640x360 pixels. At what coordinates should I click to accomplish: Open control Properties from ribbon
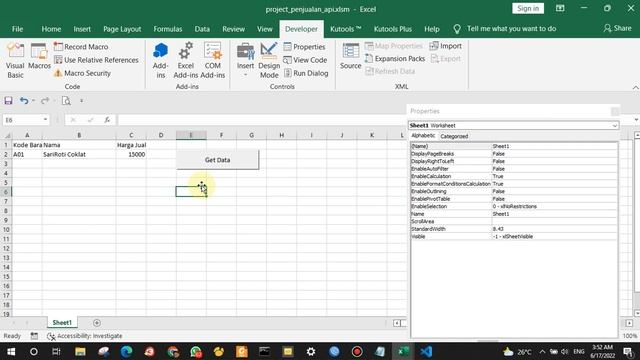pyautogui.click(x=304, y=47)
